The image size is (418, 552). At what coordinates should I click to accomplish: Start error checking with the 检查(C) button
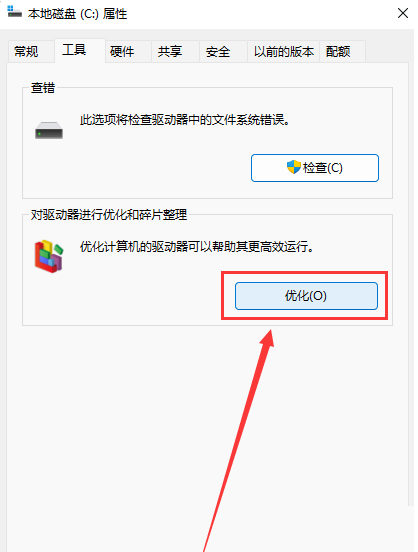[315, 168]
